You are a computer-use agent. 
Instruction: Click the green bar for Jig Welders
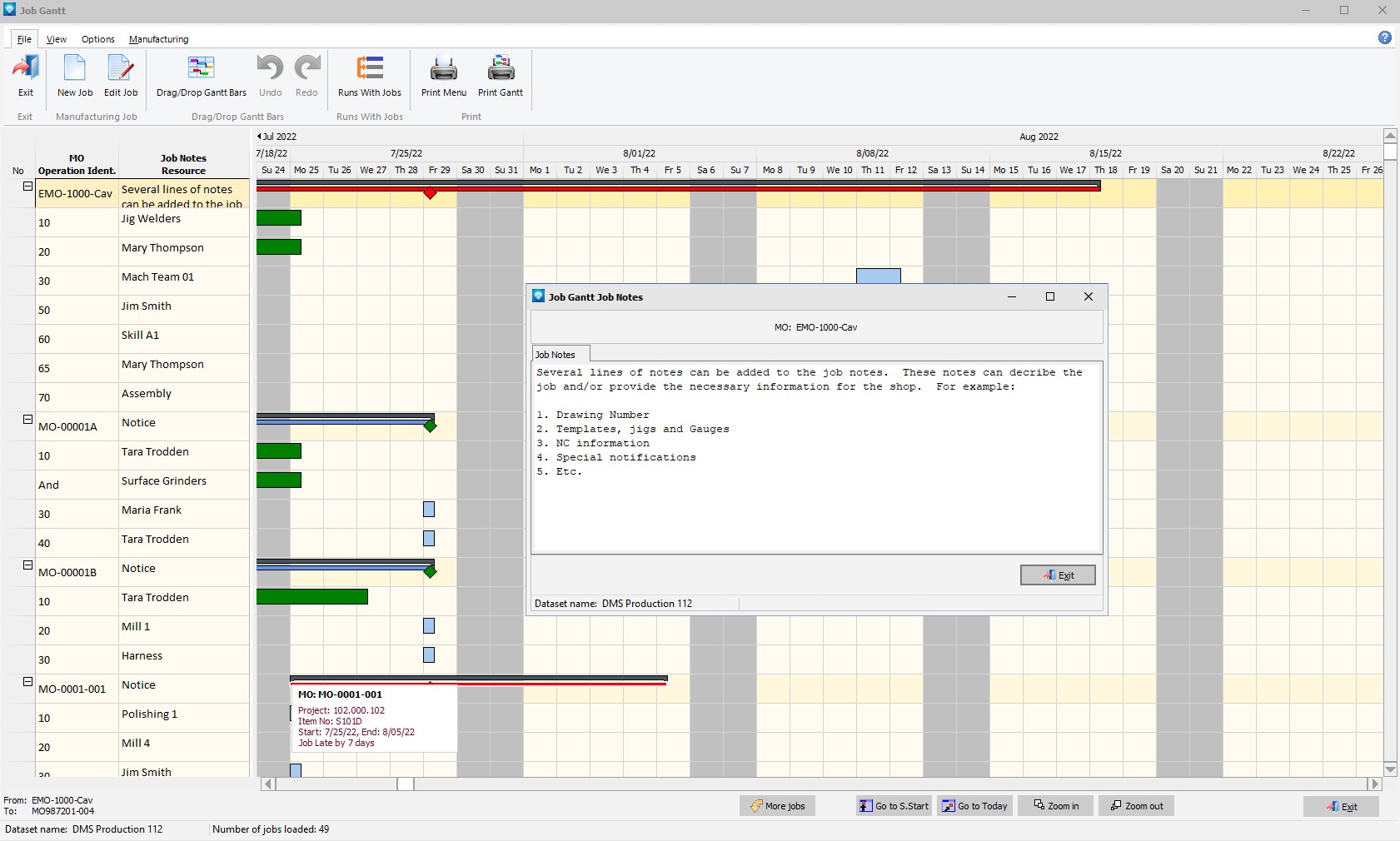[279, 218]
